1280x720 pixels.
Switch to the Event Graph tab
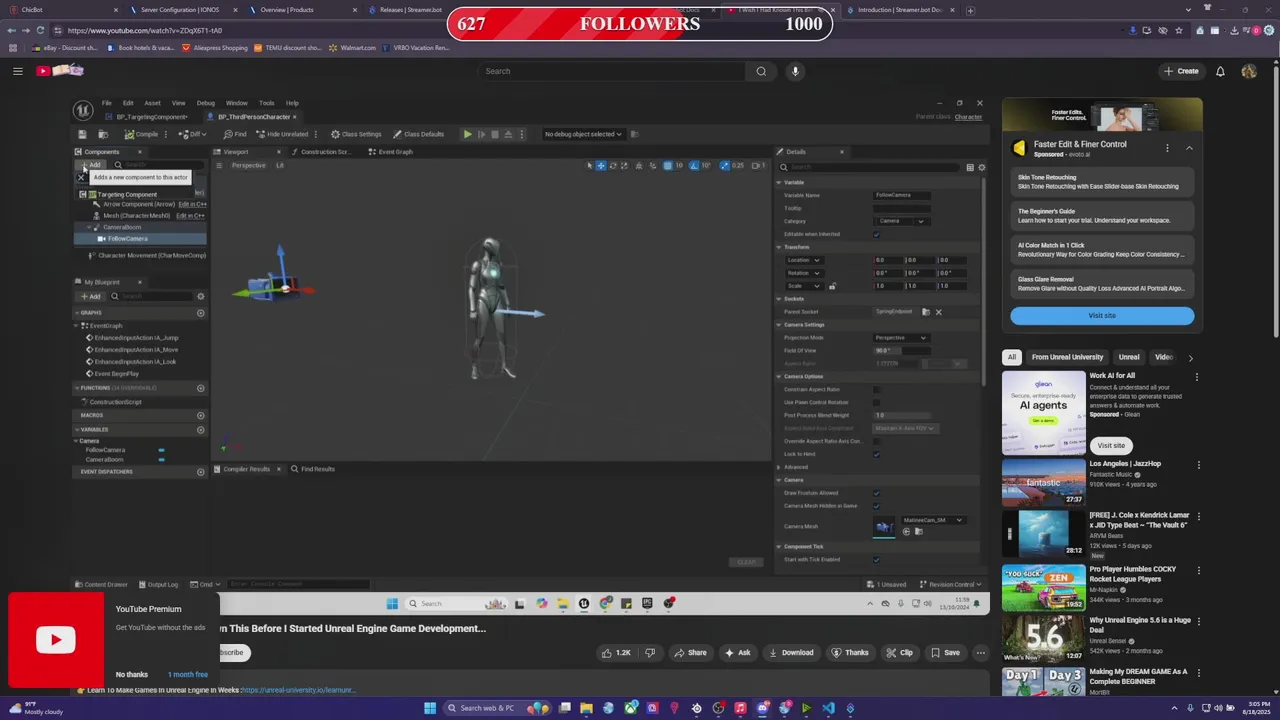click(391, 152)
